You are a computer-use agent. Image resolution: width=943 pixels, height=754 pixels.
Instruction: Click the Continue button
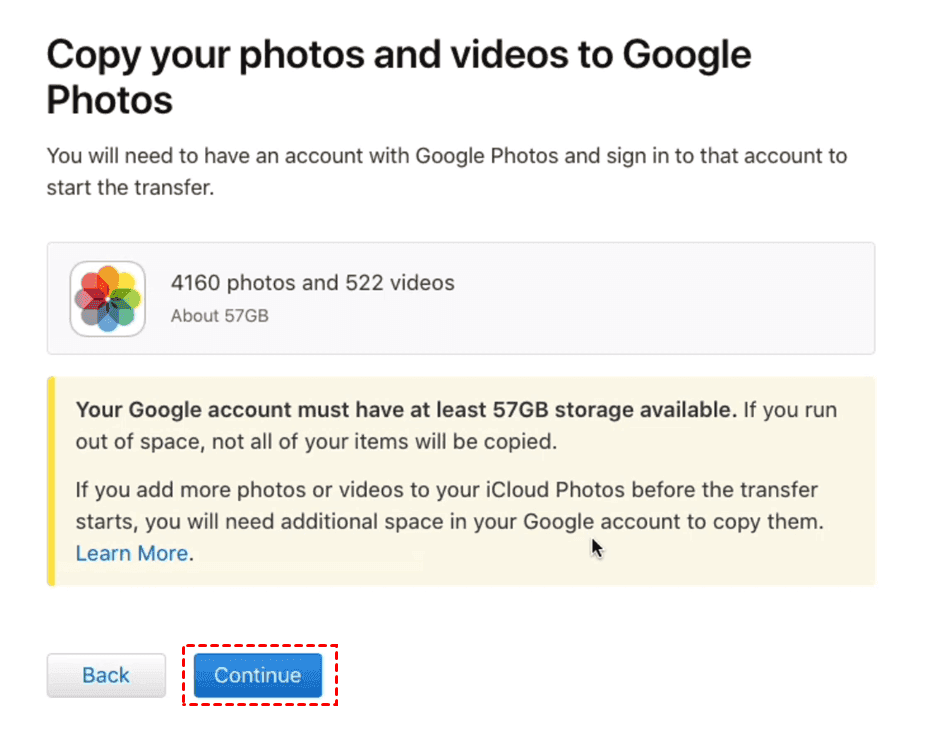click(258, 675)
